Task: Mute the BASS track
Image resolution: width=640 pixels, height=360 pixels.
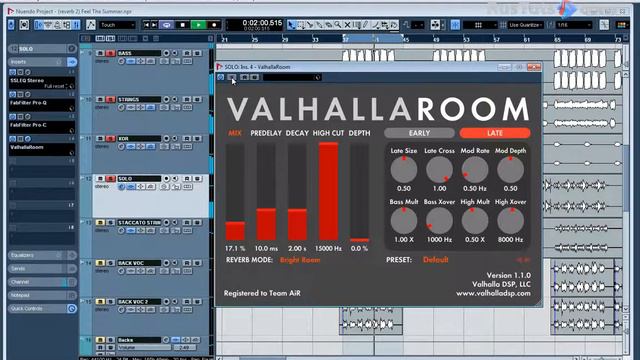Action: point(100,53)
